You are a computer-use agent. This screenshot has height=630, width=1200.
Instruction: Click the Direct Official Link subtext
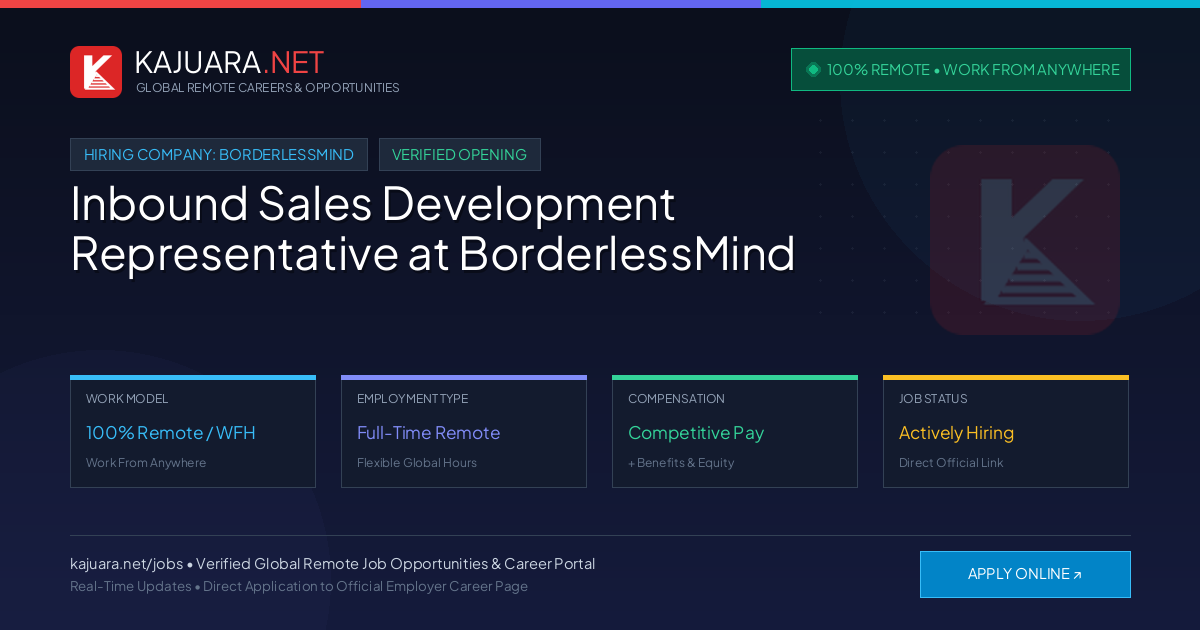click(x=951, y=463)
